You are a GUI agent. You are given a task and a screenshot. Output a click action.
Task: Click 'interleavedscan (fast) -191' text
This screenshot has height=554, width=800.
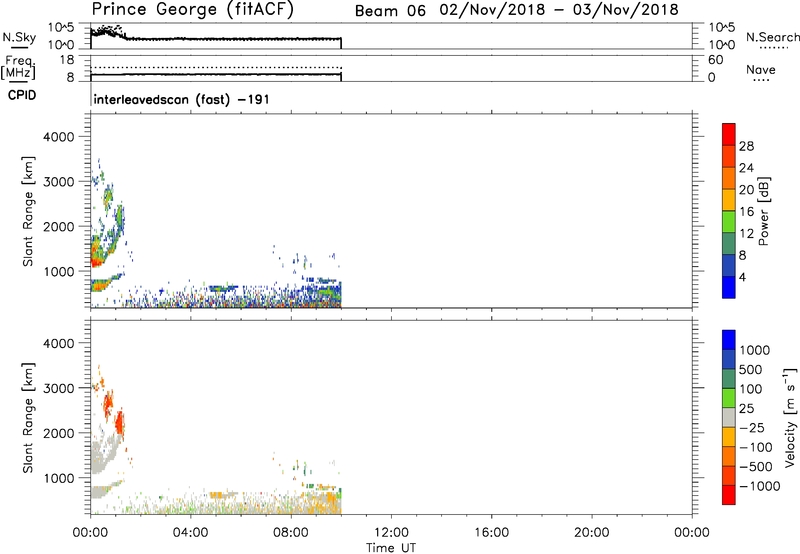click(x=181, y=99)
